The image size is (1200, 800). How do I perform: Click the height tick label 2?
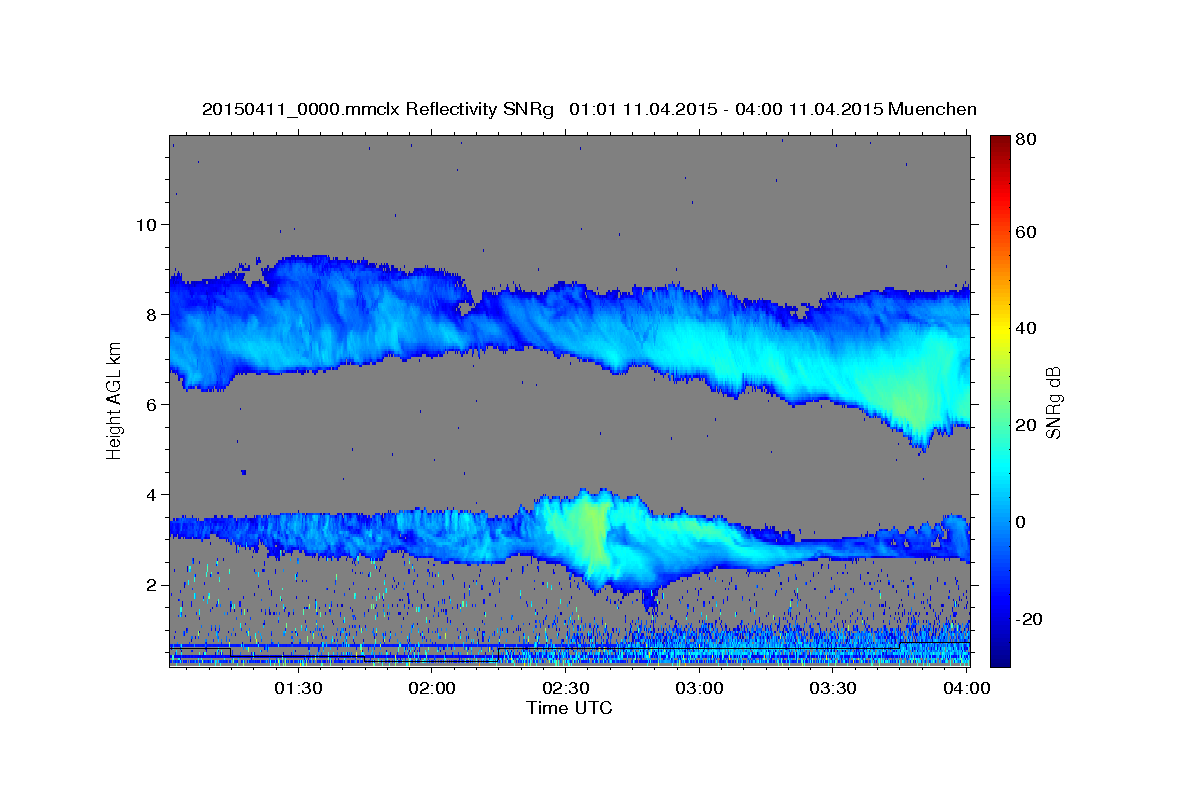tap(150, 585)
